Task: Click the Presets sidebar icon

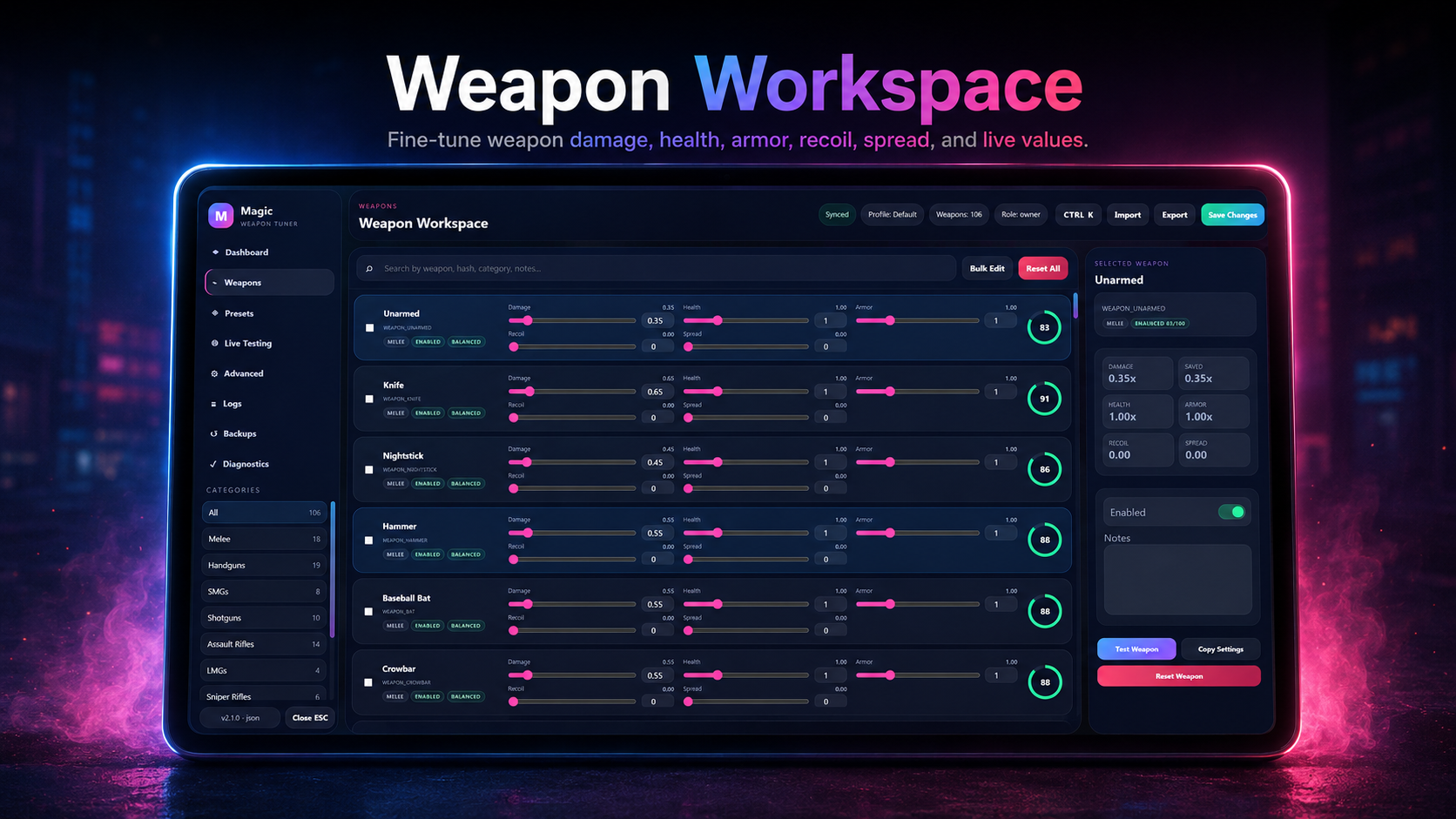Action: point(215,313)
